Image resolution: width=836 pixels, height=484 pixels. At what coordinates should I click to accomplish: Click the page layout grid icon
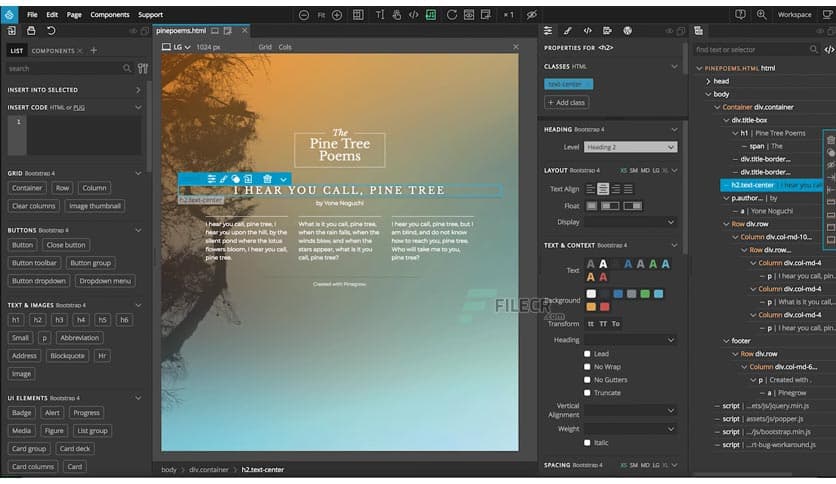pos(358,15)
